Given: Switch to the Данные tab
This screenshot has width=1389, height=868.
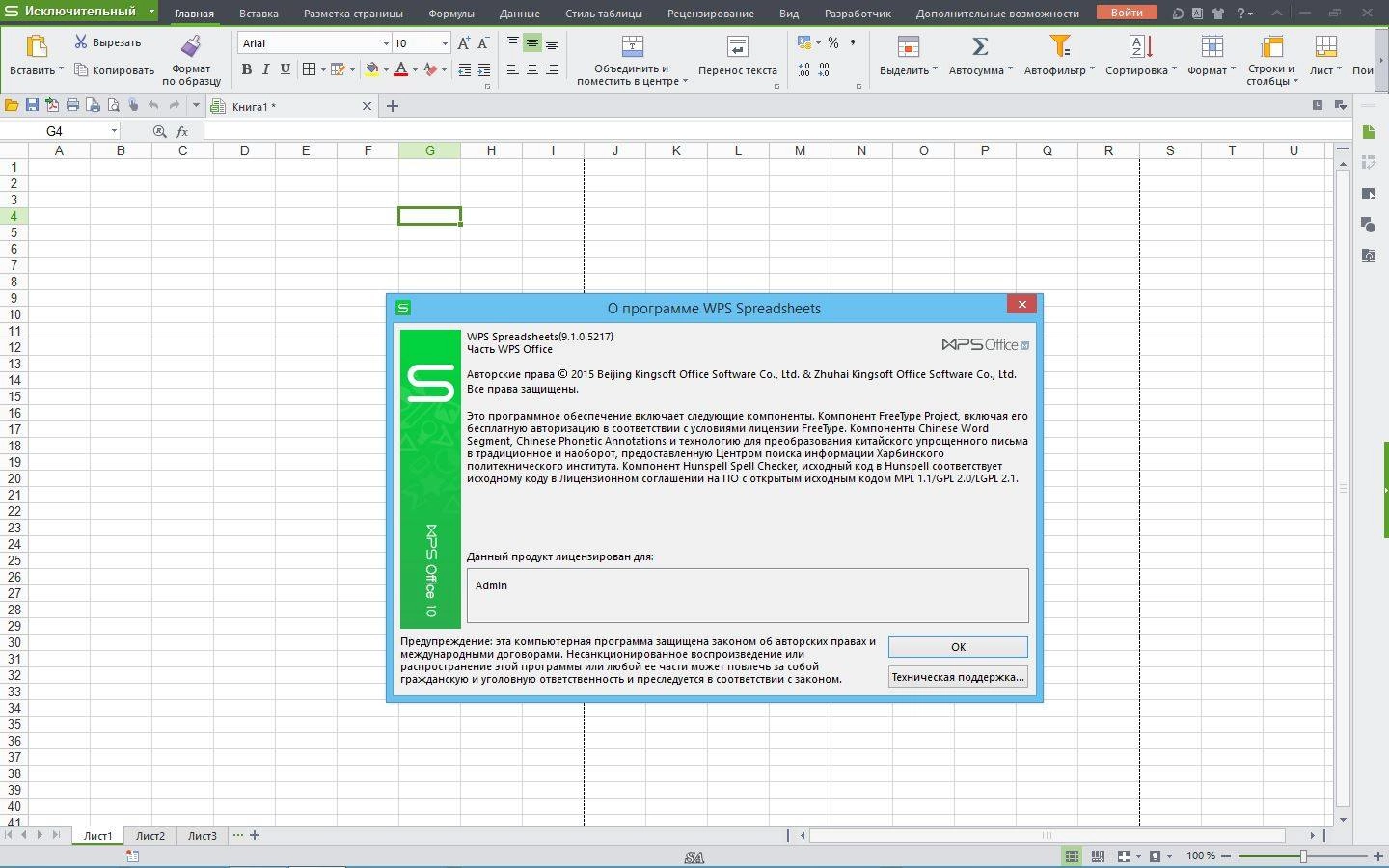Looking at the screenshot, I should pos(520,14).
